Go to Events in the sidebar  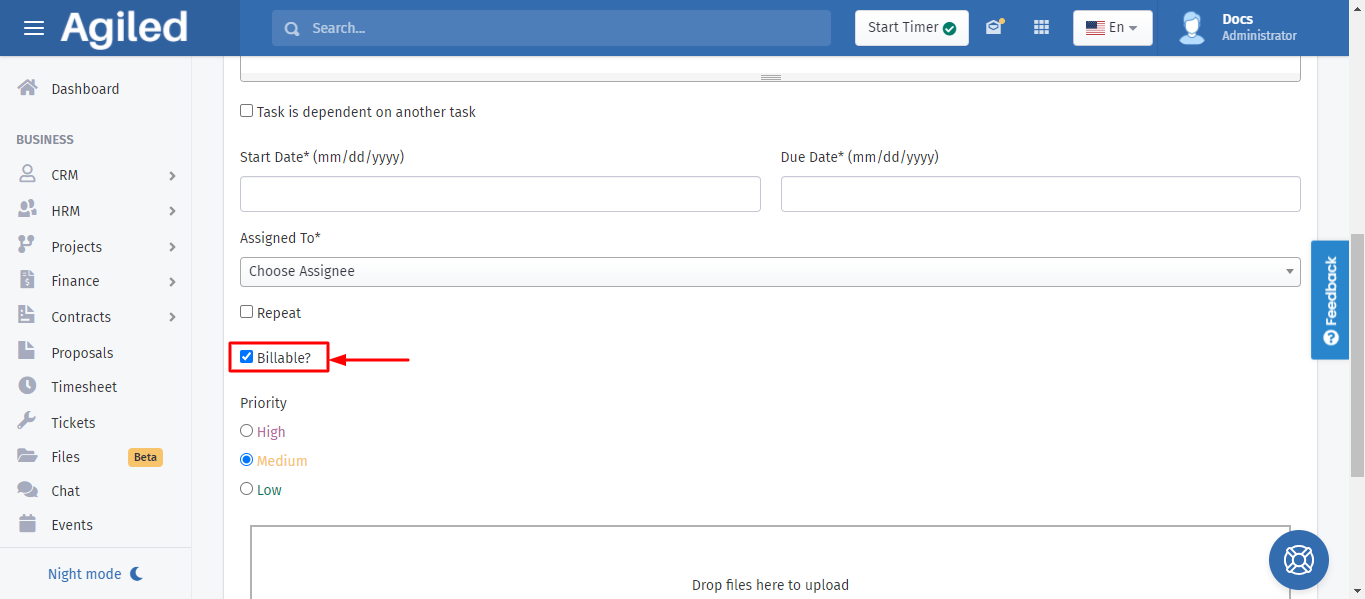coord(72,525)
